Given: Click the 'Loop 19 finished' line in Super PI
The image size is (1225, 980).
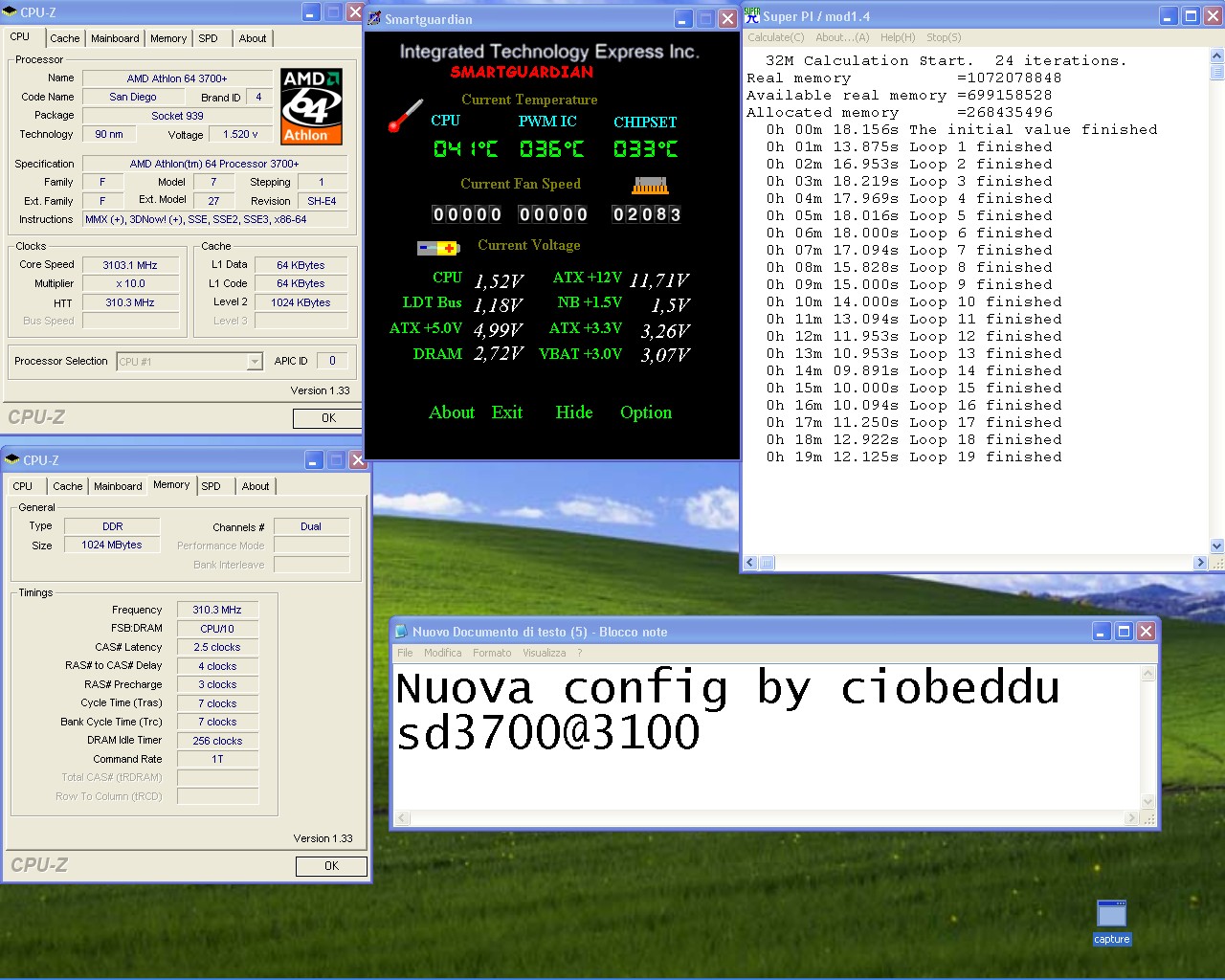Looking at the screenshot, I should [913, 457].
